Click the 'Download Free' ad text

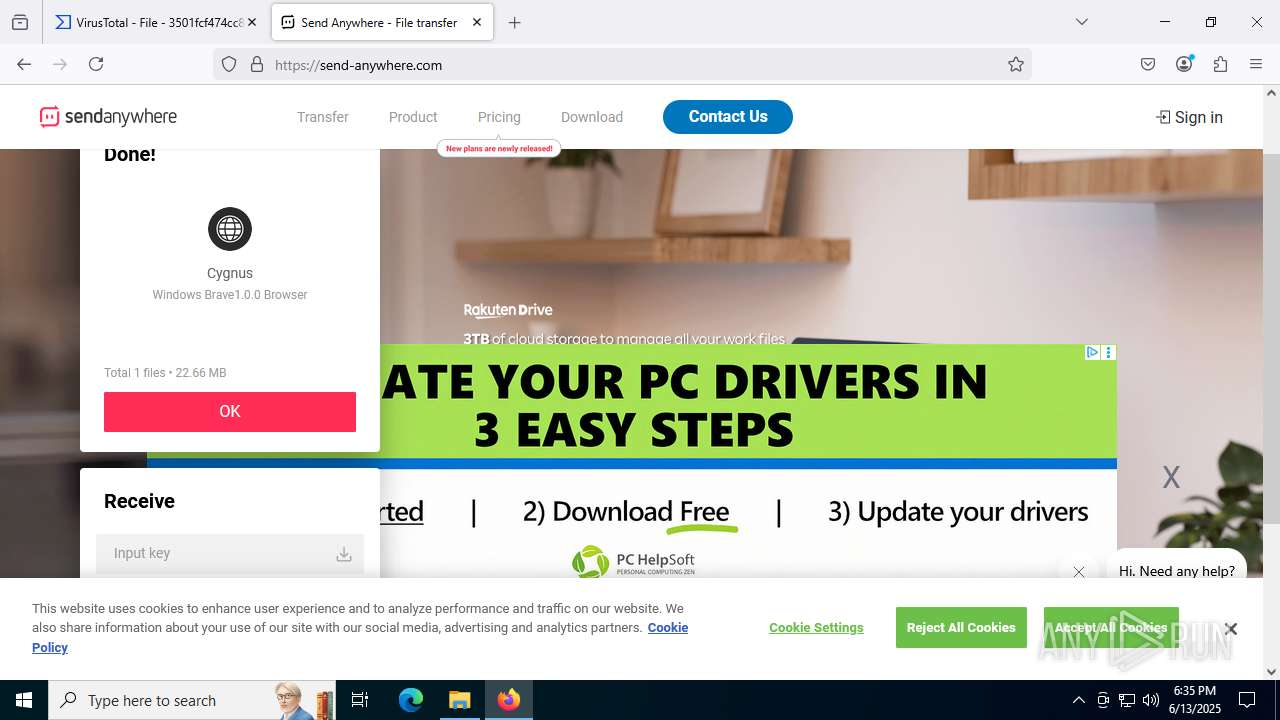pos(625,512)
